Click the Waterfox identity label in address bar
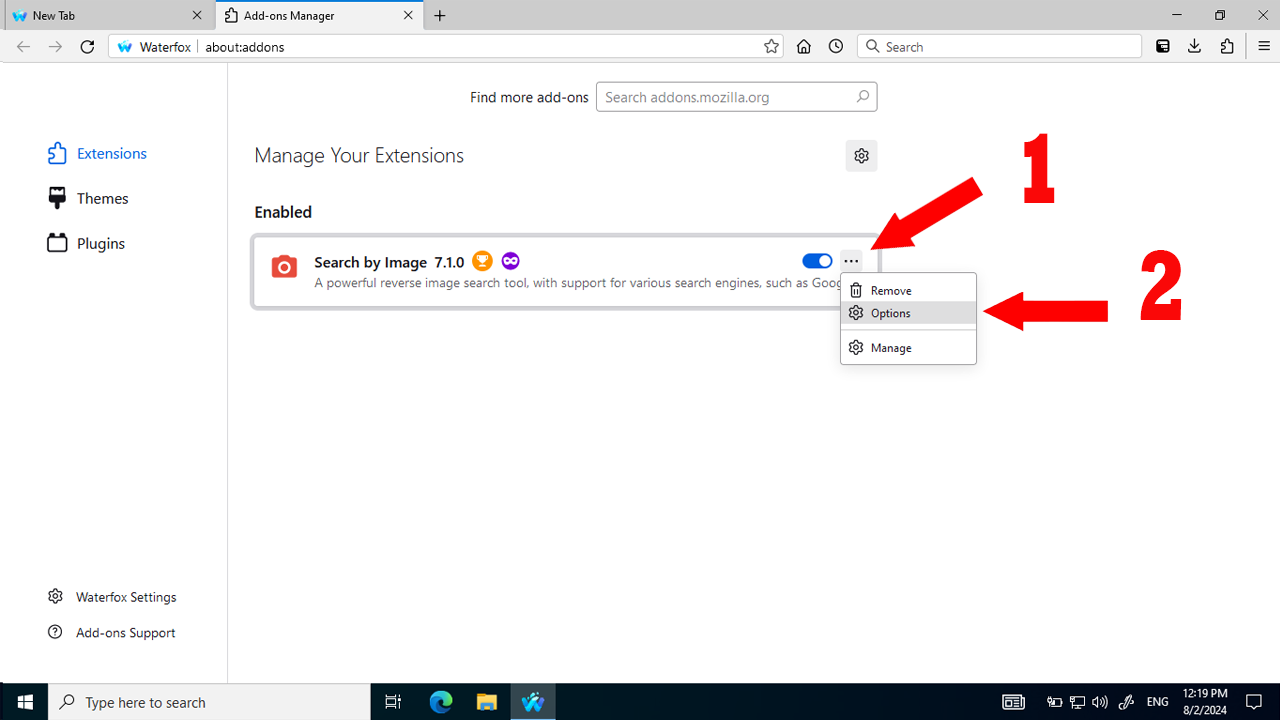 (x=154, y=46)
